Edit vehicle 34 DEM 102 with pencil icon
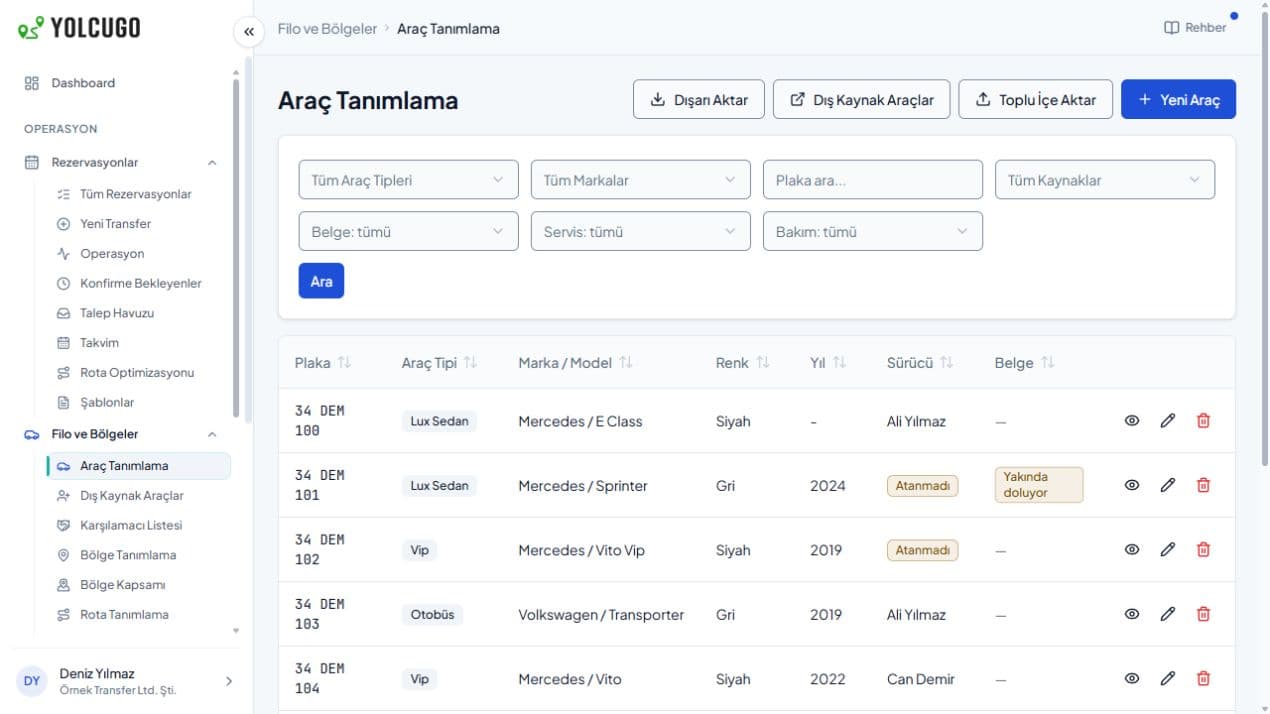 tap(1167, 549)
